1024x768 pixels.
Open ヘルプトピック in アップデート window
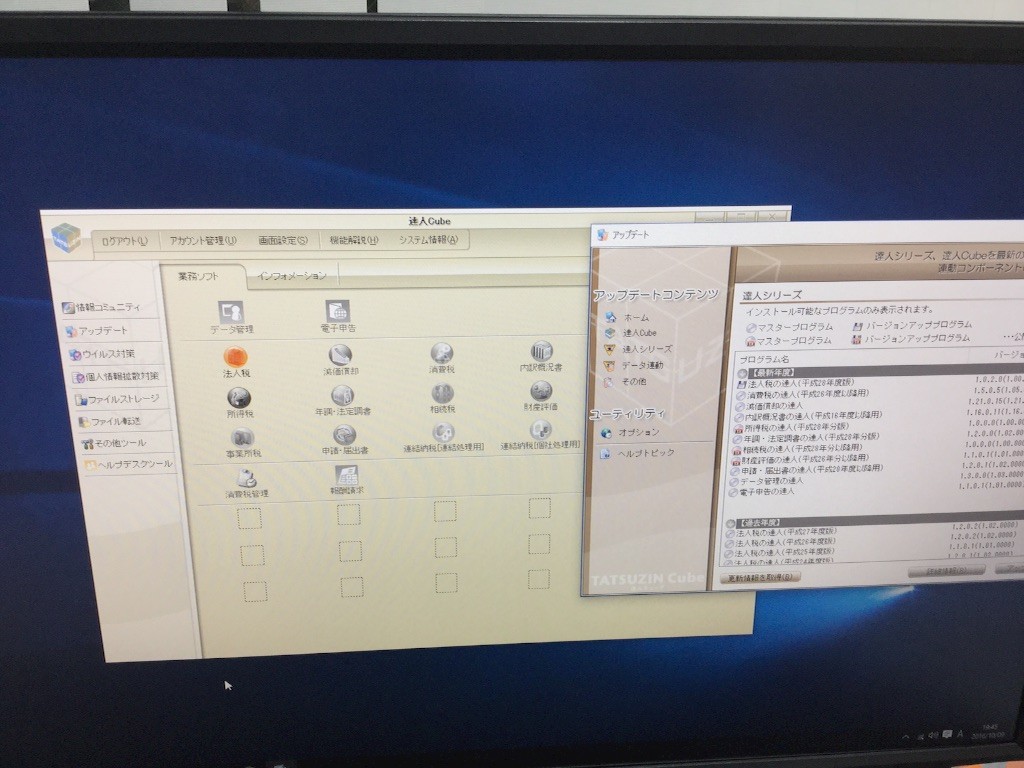tap(637, 453)
